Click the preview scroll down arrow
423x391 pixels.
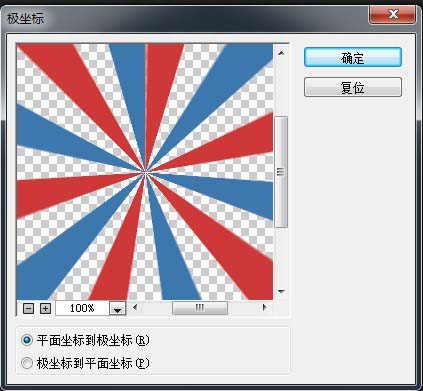click(281, 292)
